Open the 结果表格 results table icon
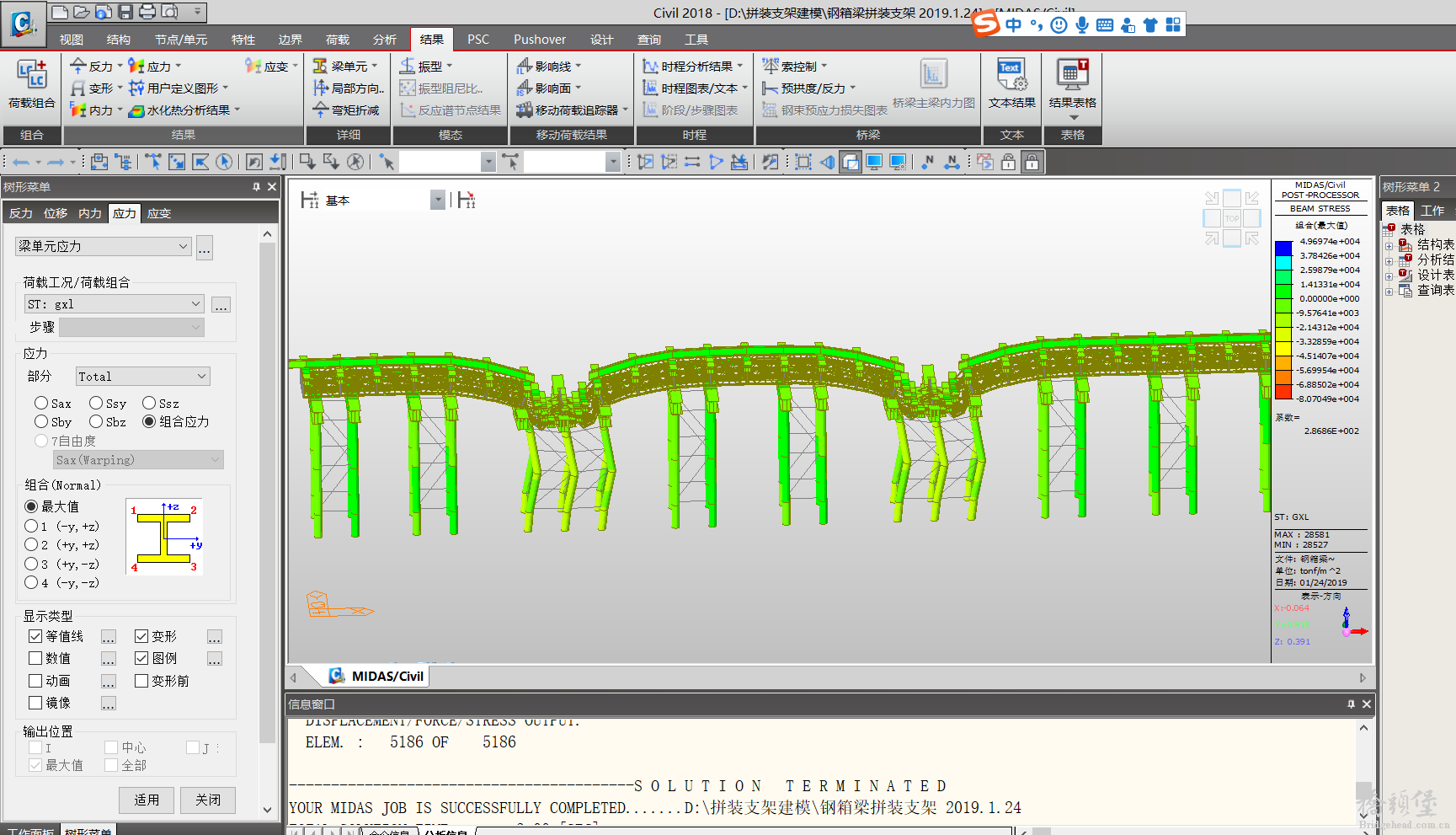Image resolution: width=1456 pixels, height=835 pixels. (1072, 88)
